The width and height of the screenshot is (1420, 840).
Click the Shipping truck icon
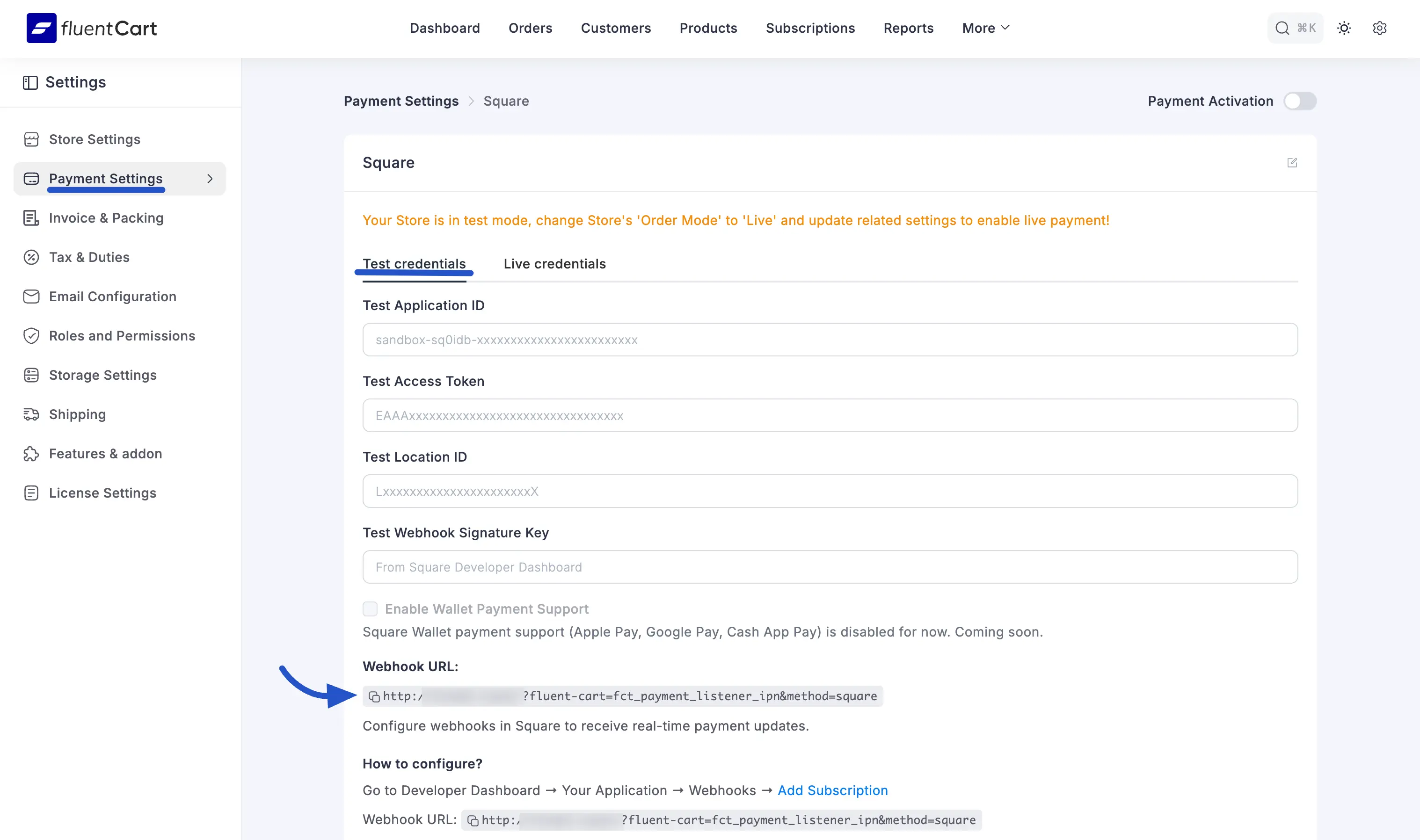[x=31, y=414]
